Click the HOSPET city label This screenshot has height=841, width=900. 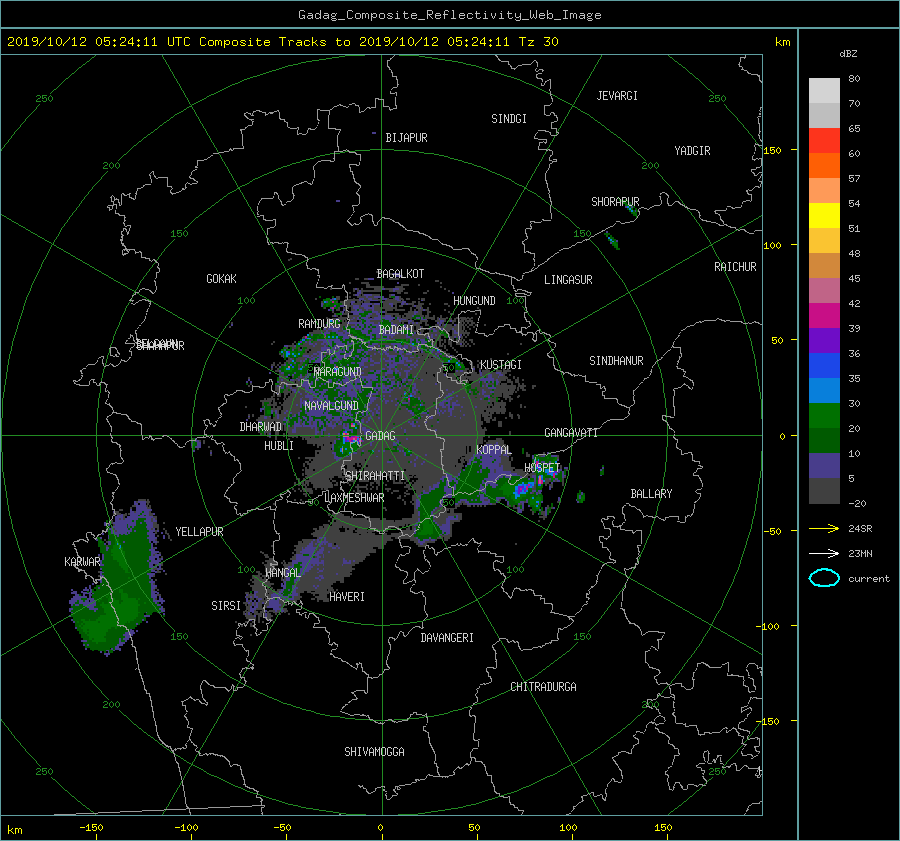coord(542,468)
